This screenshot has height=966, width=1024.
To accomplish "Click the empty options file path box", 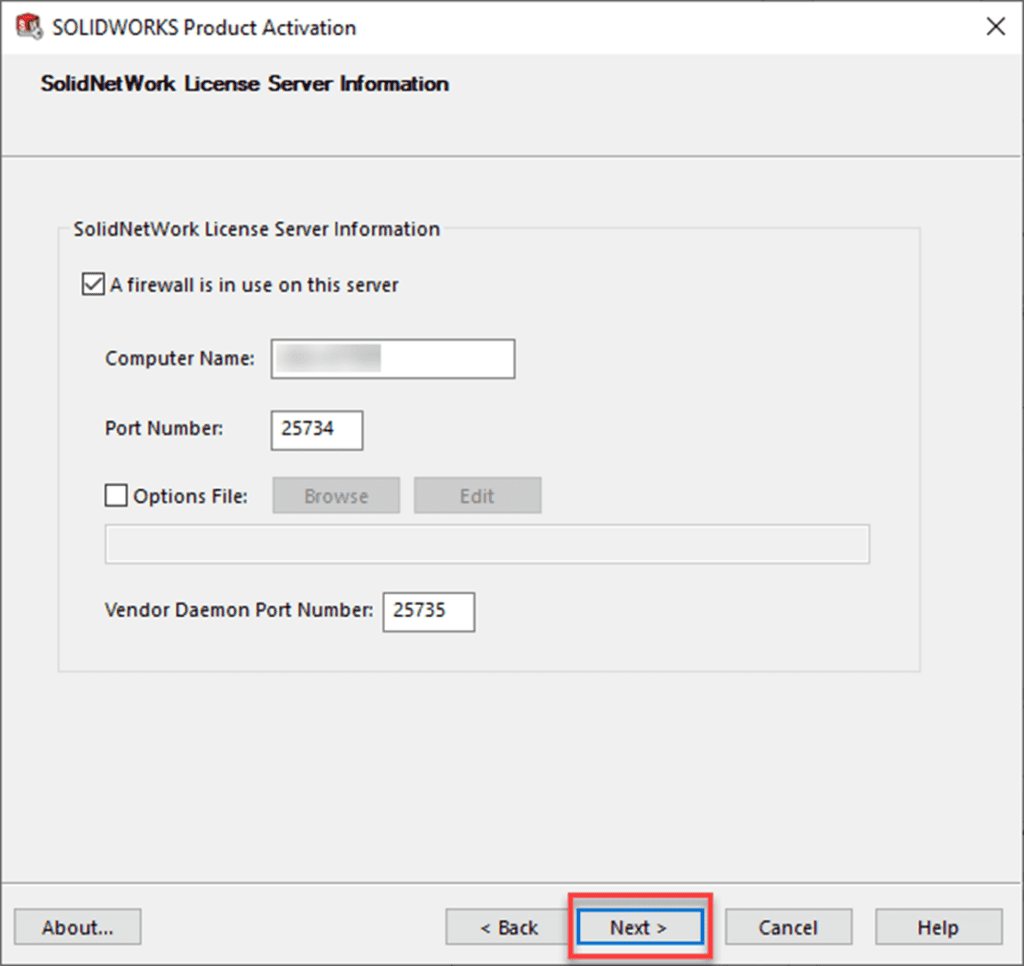I will point(487,543).
